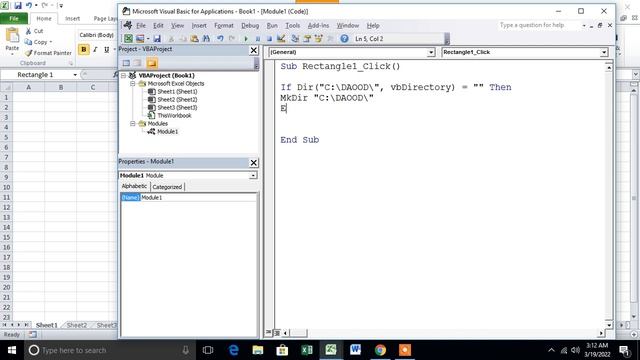Viewport: 640px width, 360px height.
Task: Click the Type a question for help box
Action: [538, 25]
